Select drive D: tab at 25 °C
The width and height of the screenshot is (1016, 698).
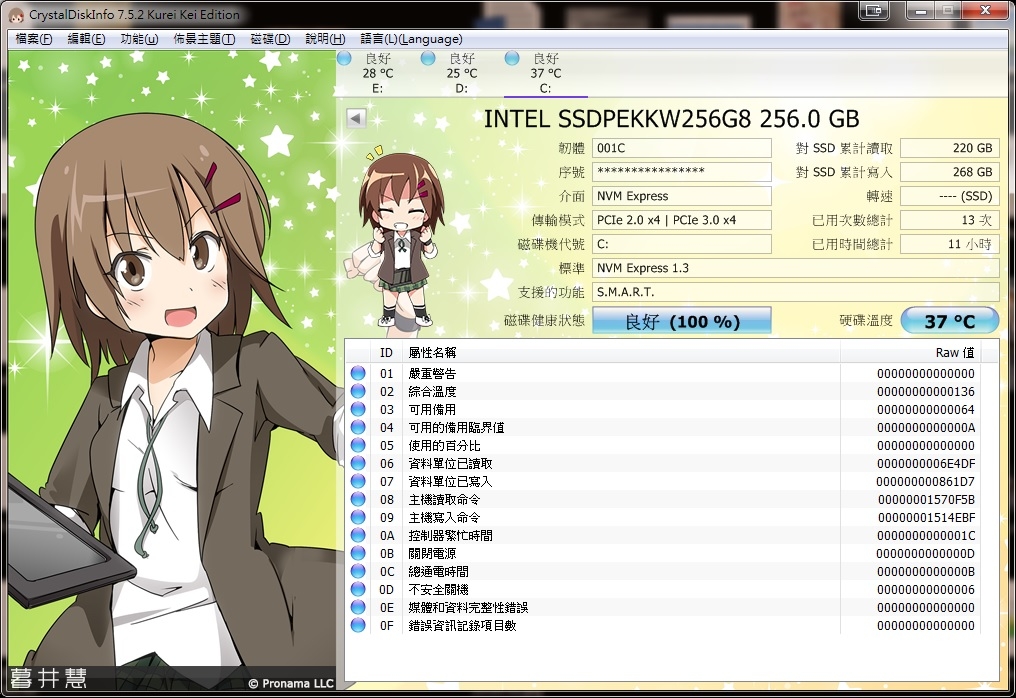(461, 73)
